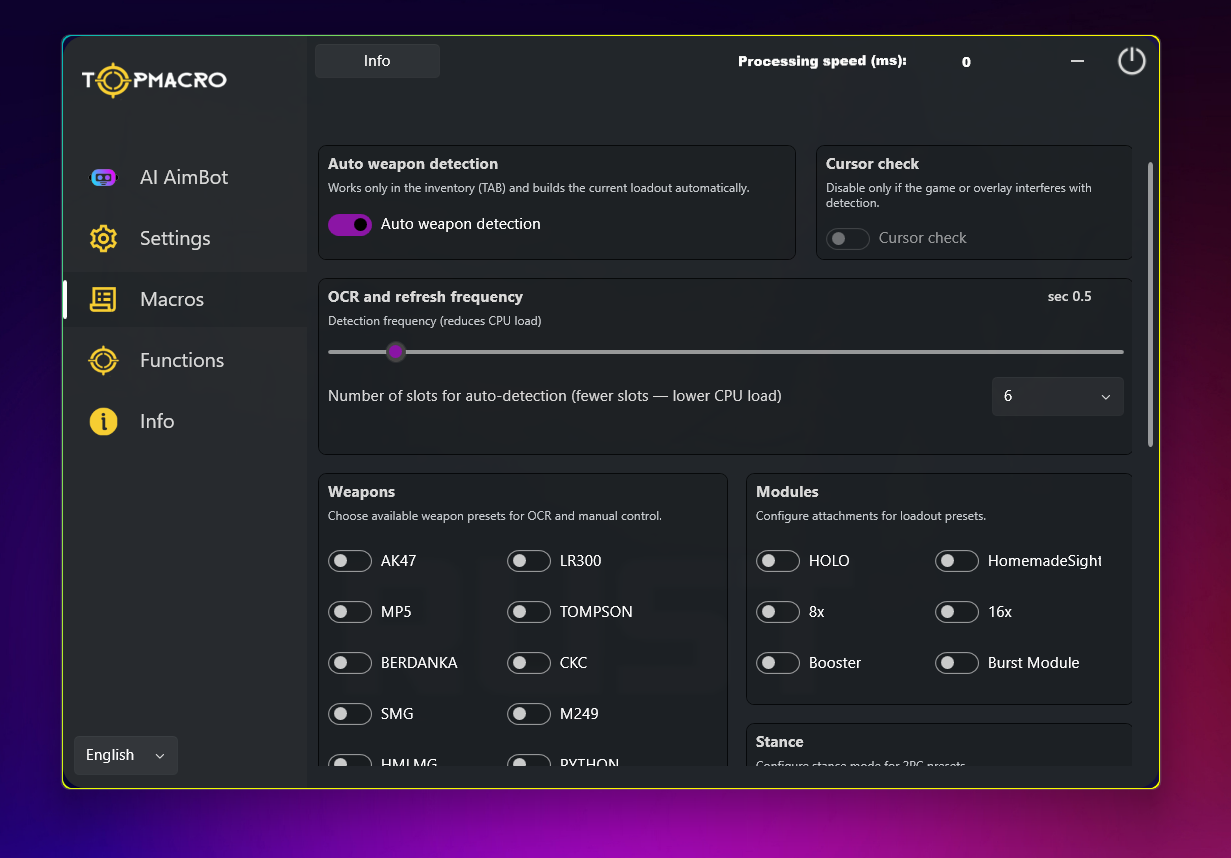The height and width of the screenshot is (858, 1231).
Task: Click the power button icon
Action: click(x=1131, y=61)
